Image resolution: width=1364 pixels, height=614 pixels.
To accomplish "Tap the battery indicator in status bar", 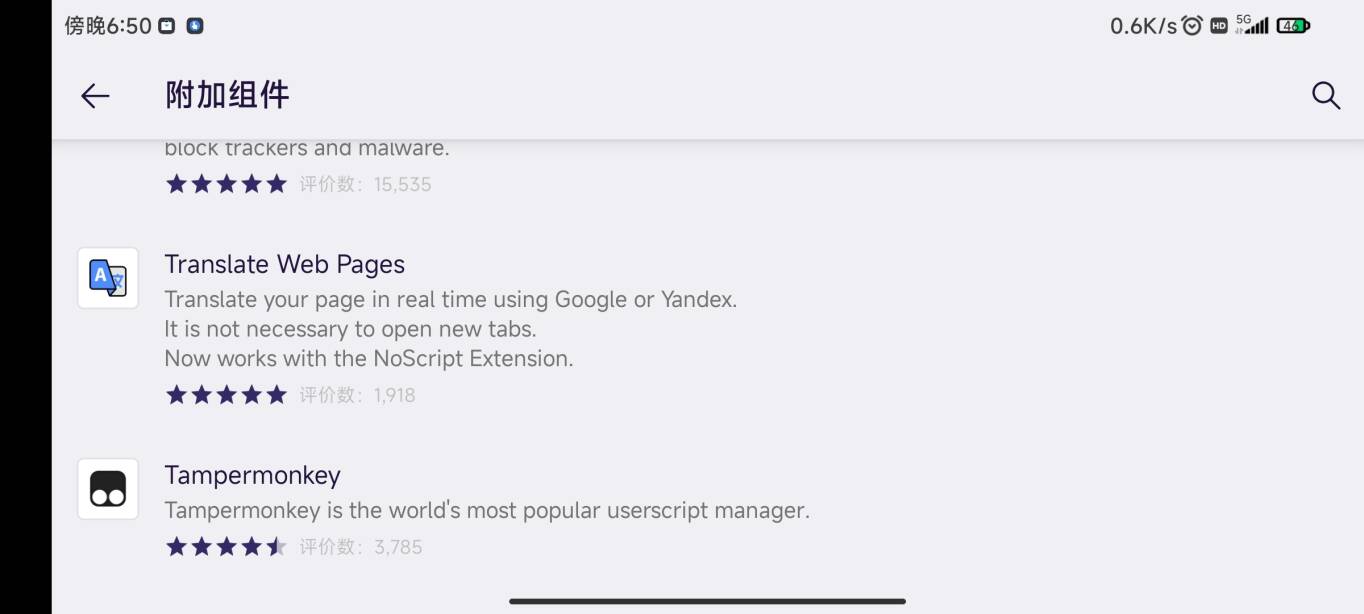I will coord(1292,26).
